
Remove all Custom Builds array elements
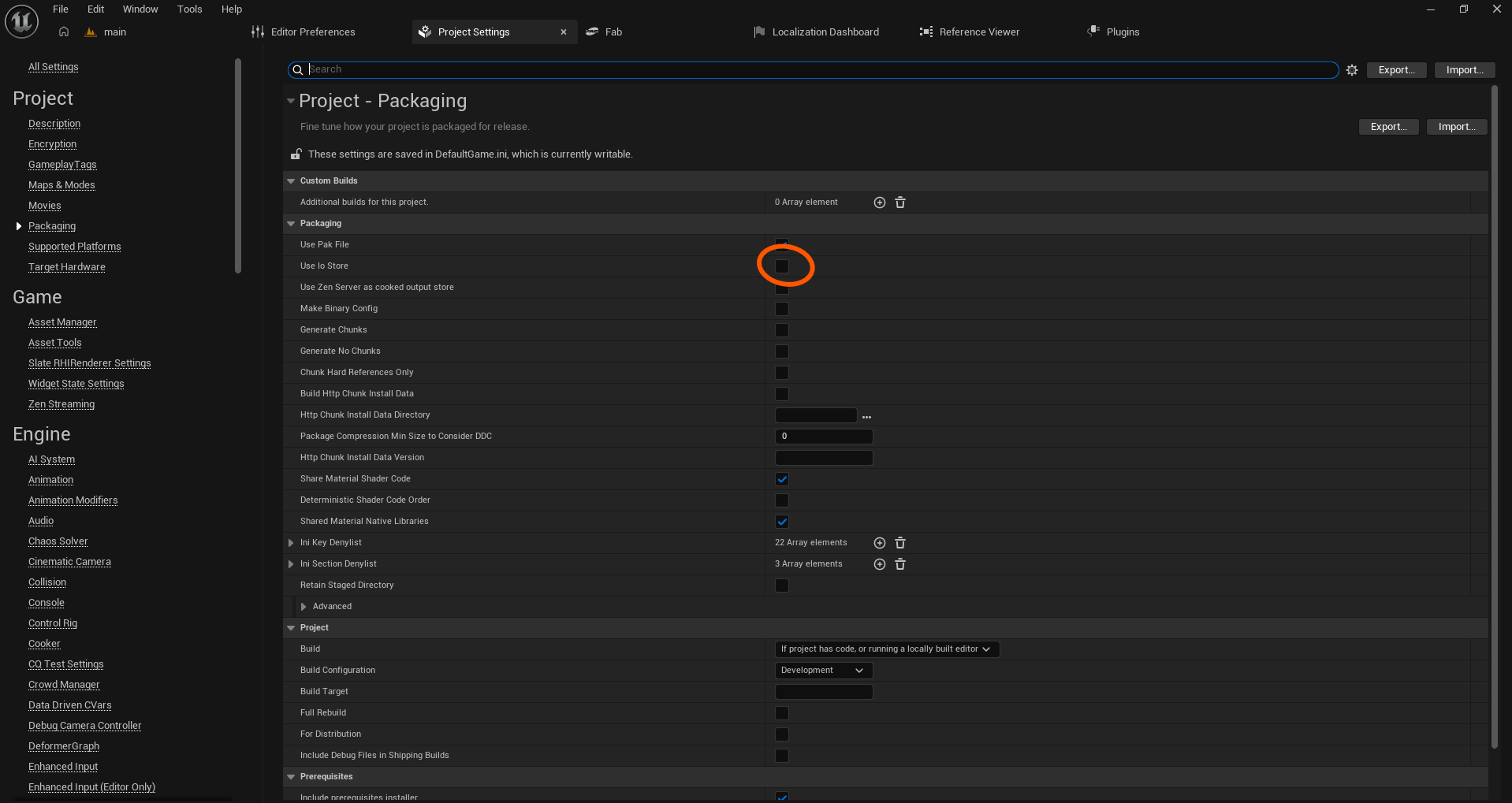pos(900,203)
